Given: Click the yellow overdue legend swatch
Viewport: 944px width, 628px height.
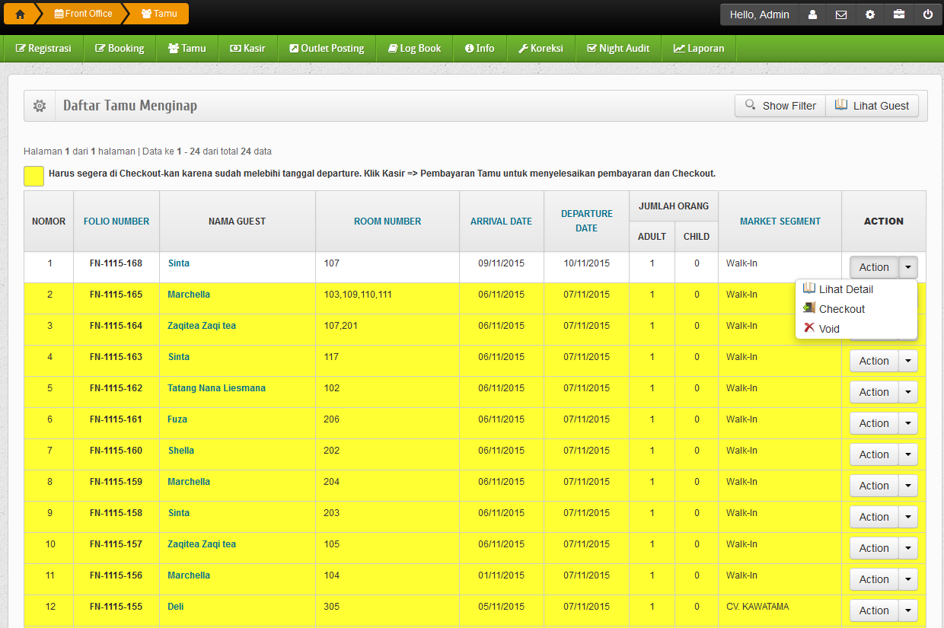Looking at the screenshot, I should click(34, 176).
